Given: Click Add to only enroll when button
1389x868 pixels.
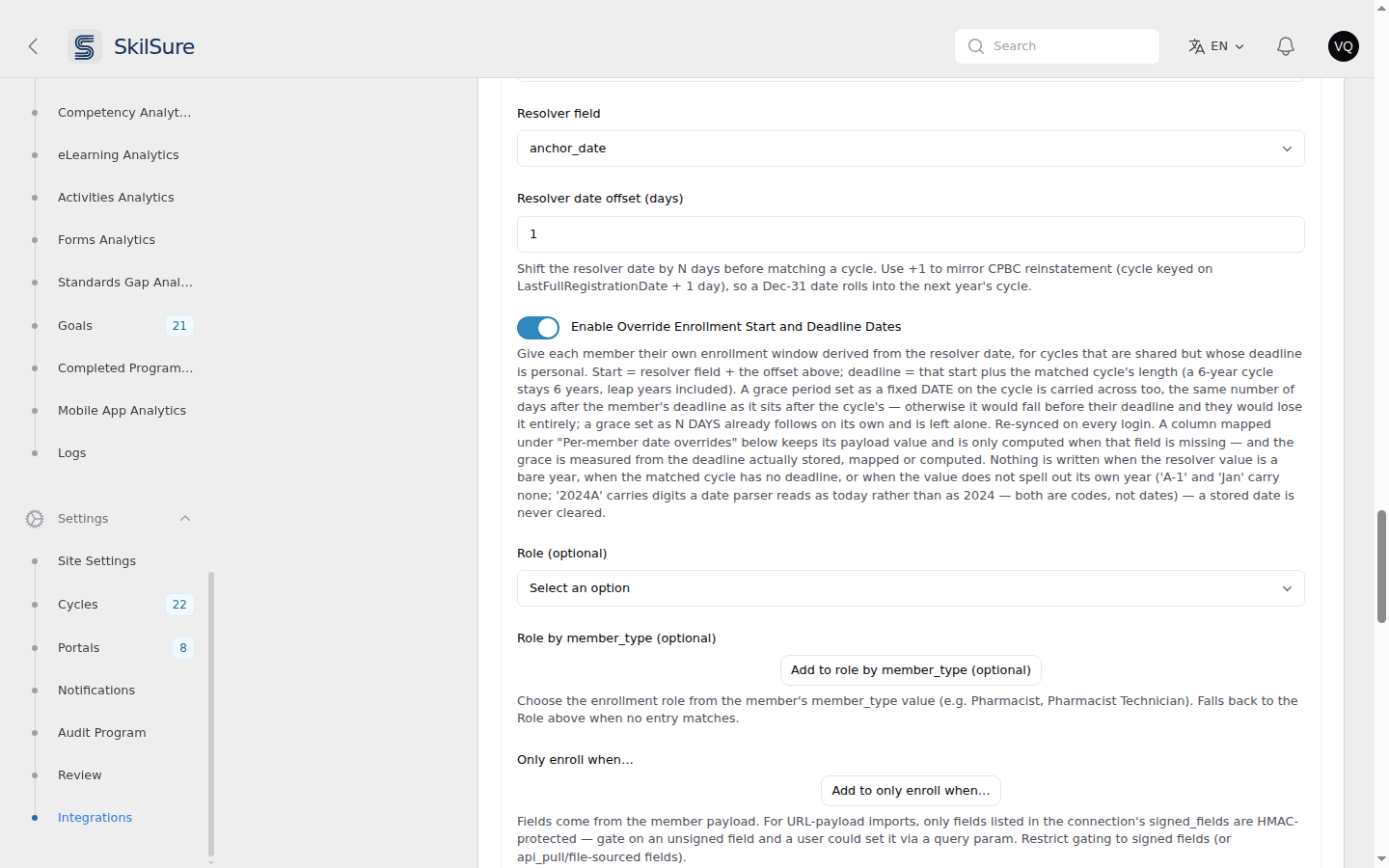Looking at the screenshot, I should 911,791.
